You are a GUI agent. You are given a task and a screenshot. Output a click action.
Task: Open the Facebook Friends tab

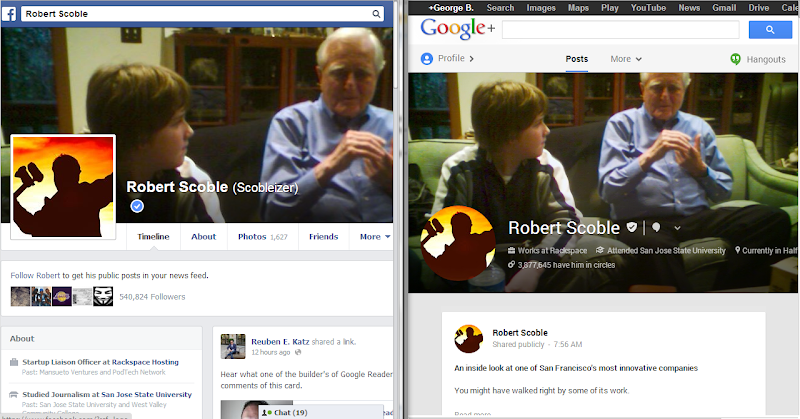323,236
